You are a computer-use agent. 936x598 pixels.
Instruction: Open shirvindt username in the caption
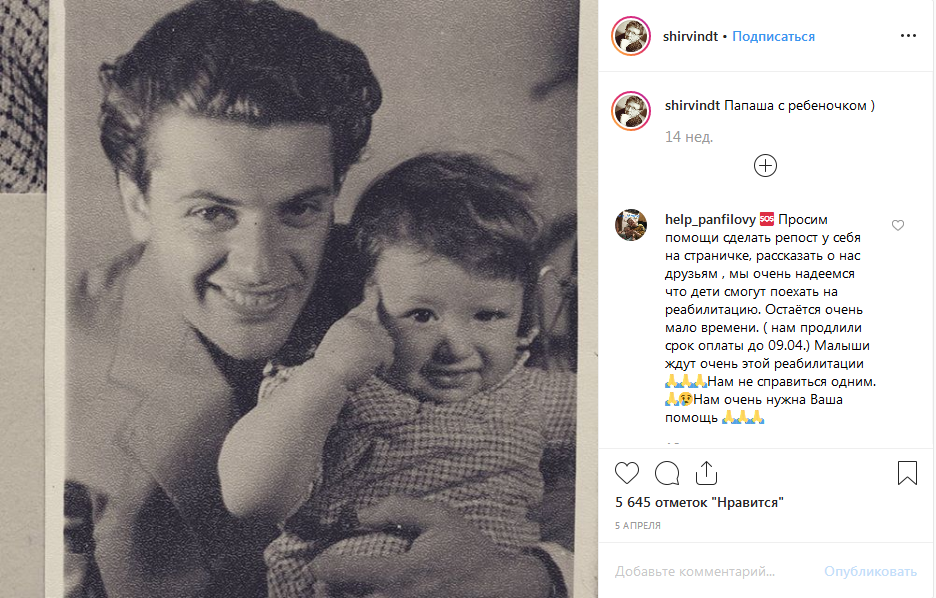tap(692, 105)
